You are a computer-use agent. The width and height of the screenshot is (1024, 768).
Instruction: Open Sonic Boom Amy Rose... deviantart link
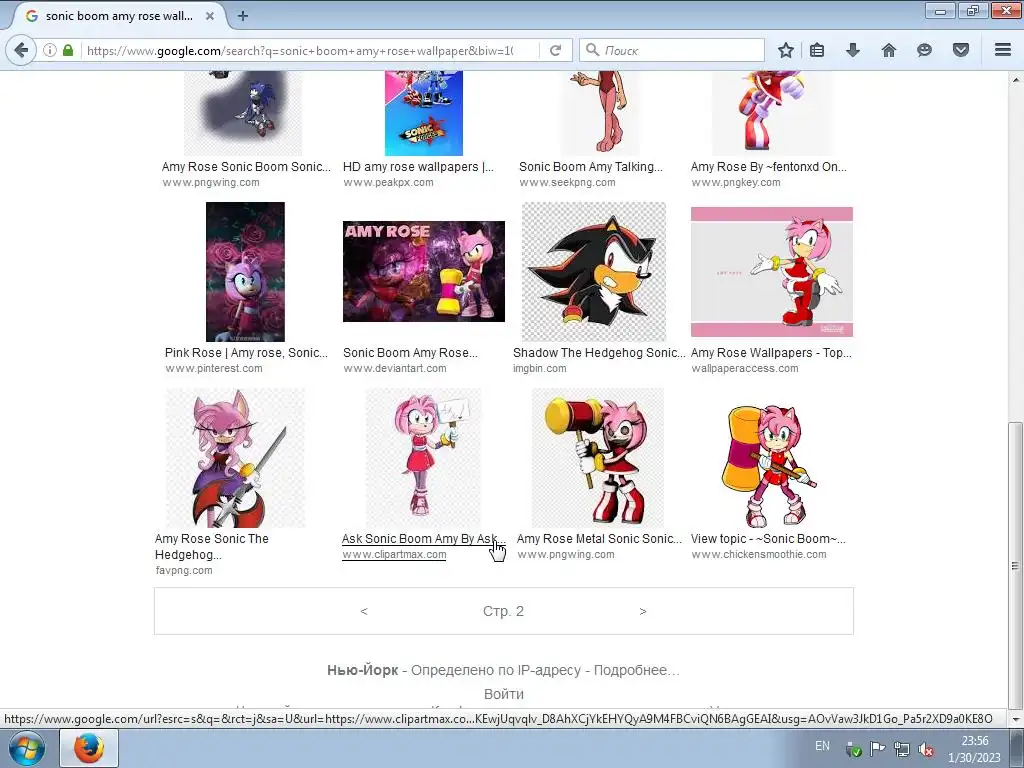click(410, 353)
